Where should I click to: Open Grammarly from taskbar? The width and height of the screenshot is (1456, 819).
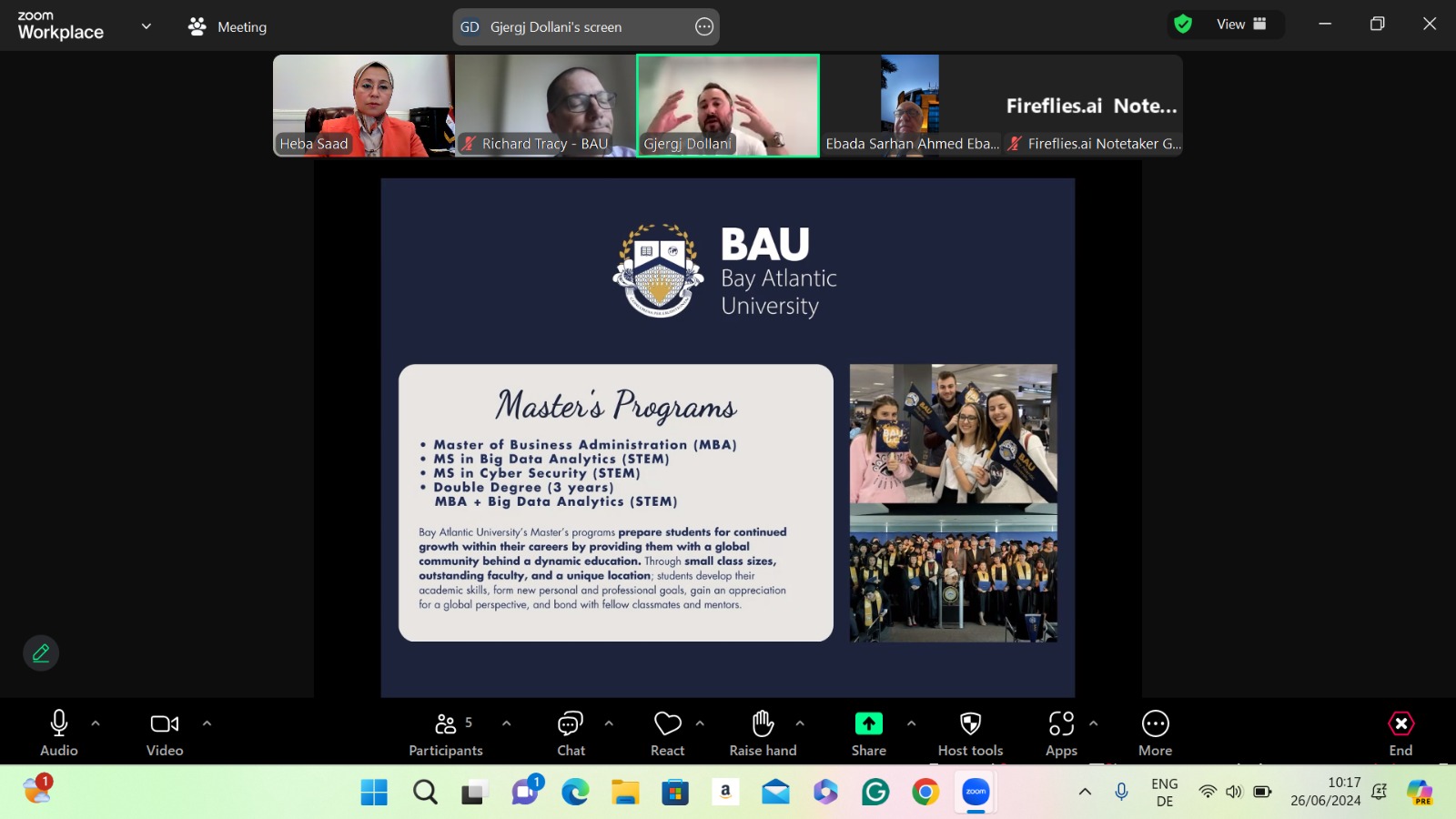[875, 792]
